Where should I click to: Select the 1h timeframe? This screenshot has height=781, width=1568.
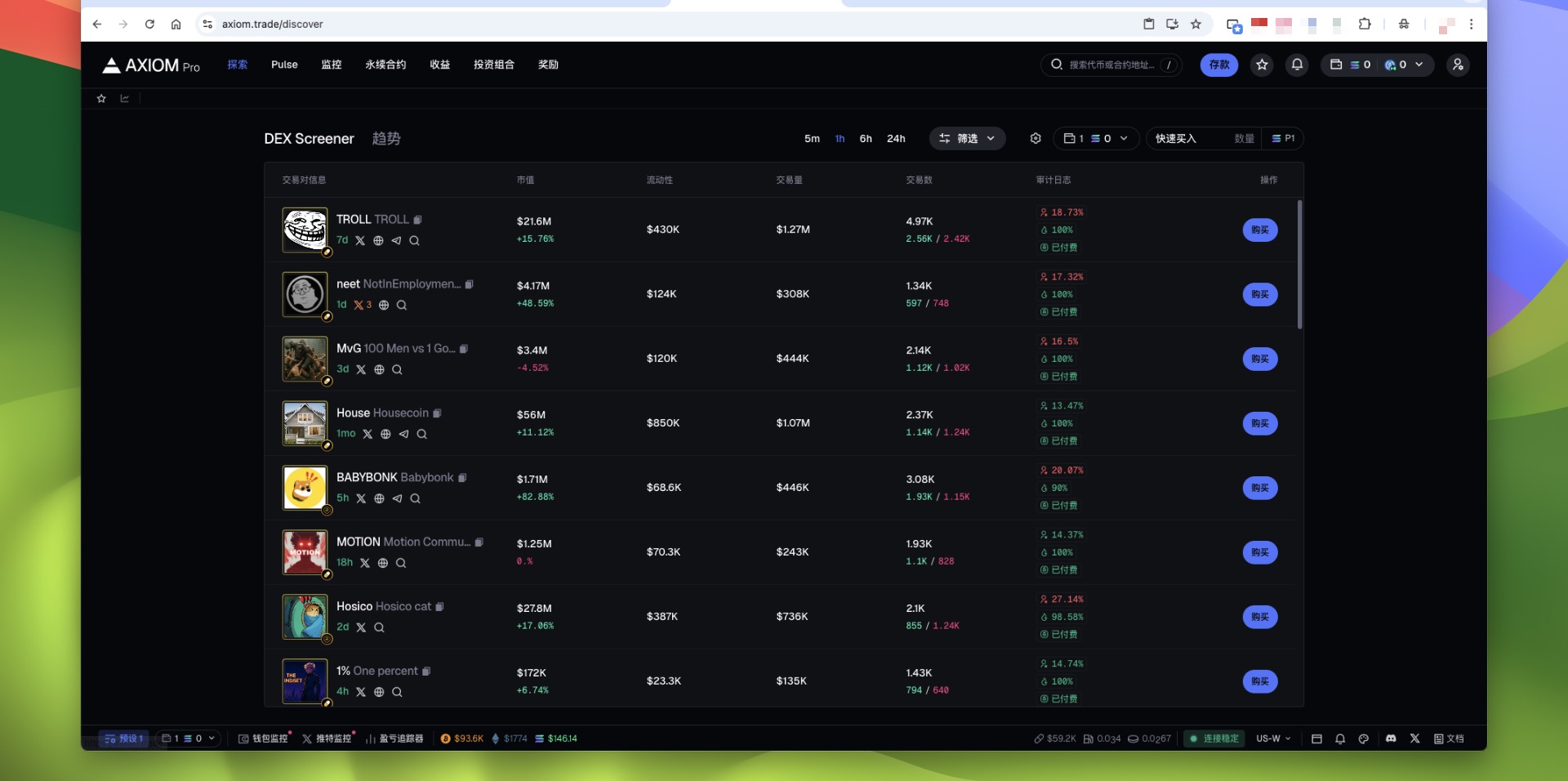840,139
